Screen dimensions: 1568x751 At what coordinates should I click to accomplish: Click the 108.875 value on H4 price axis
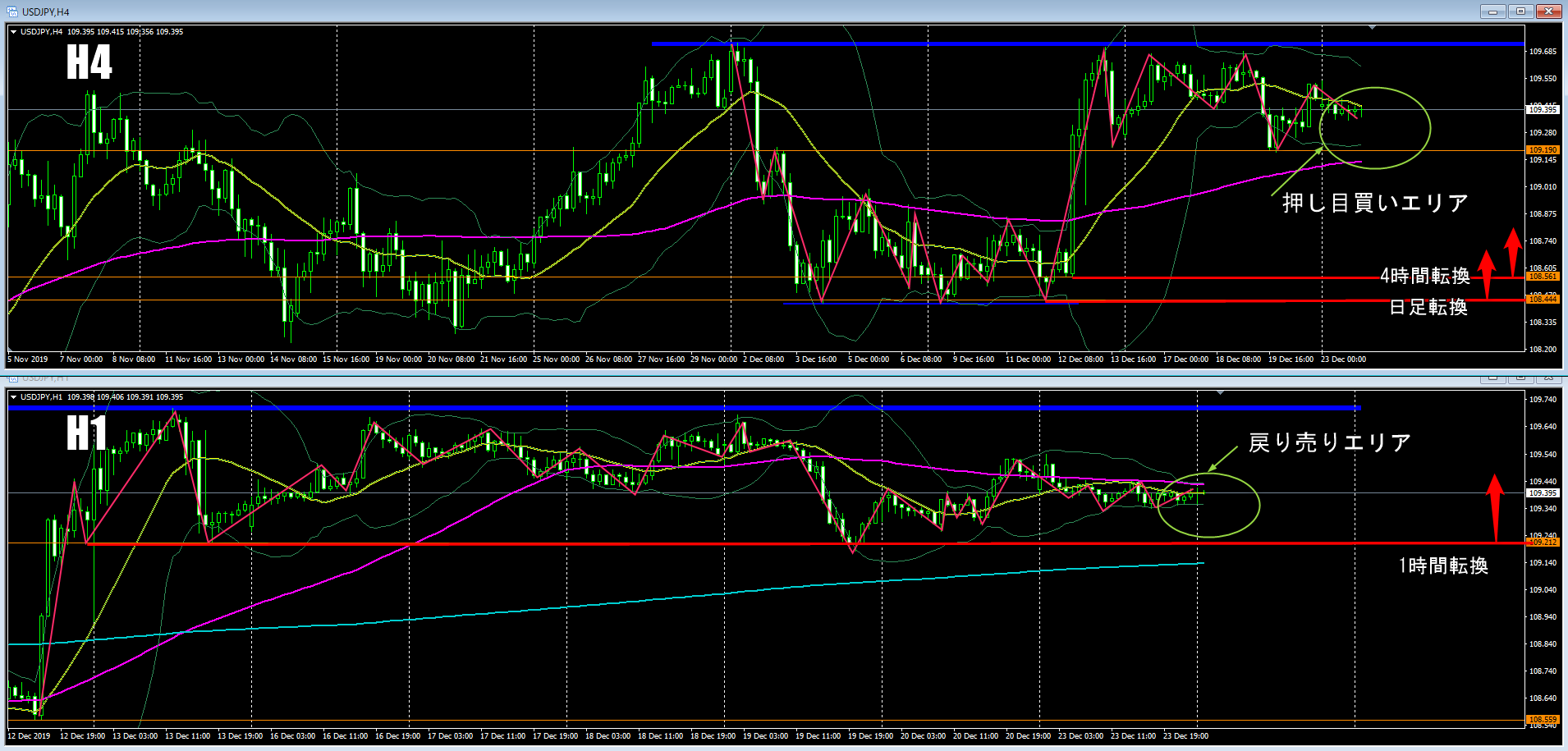coord(1543,214)
